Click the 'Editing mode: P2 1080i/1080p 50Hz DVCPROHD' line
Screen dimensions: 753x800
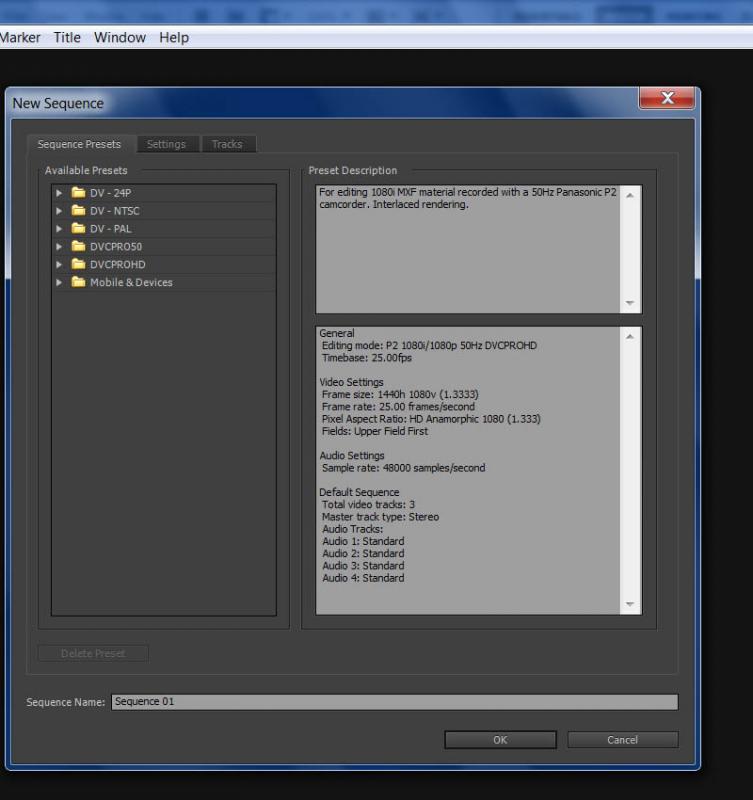point(430,345)
